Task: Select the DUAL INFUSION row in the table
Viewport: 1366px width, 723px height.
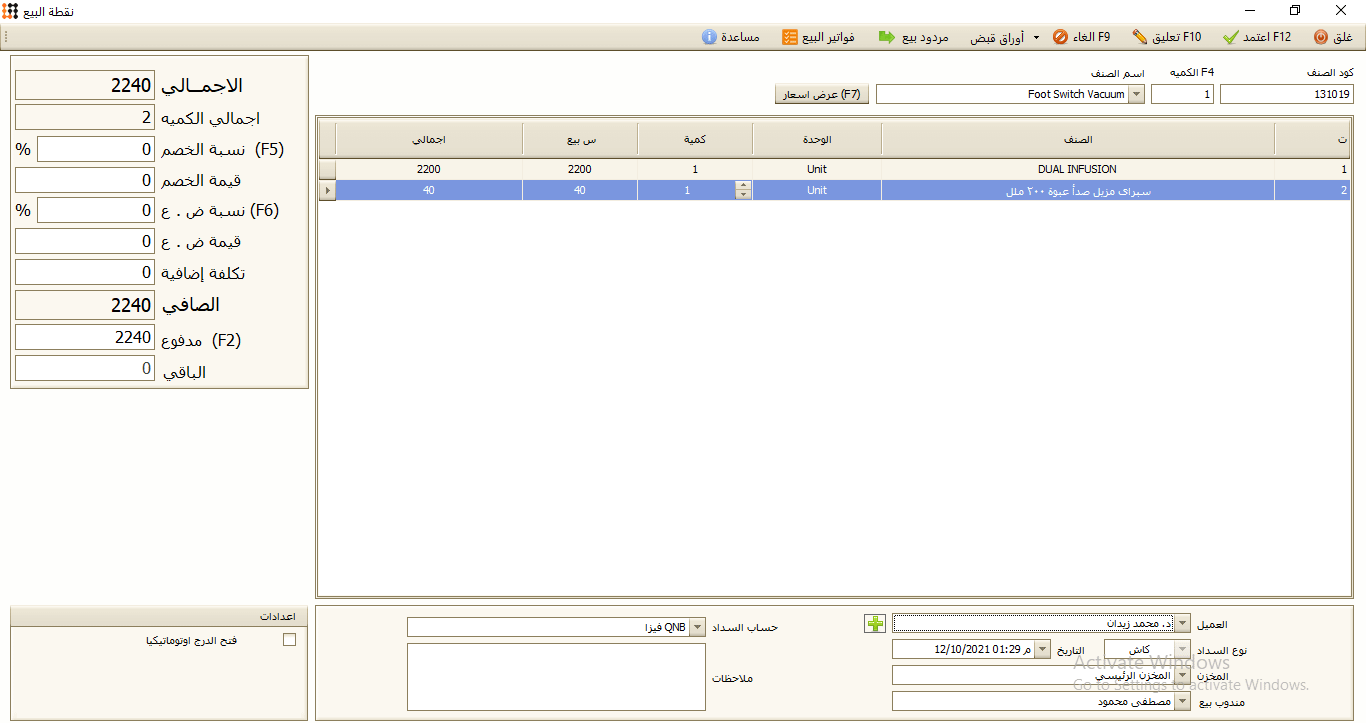Action: (1077, 170)
